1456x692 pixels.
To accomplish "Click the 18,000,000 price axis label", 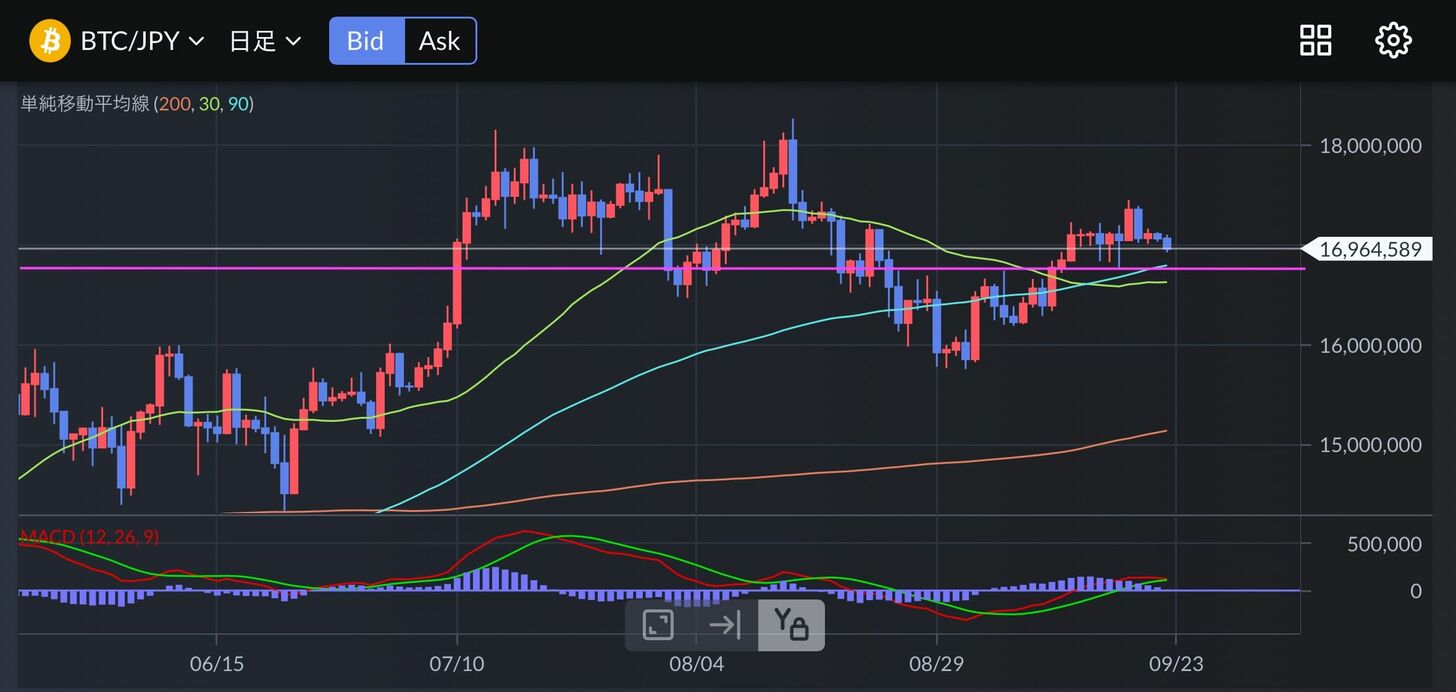I will pyautogui.click(x=1369, y=146).
